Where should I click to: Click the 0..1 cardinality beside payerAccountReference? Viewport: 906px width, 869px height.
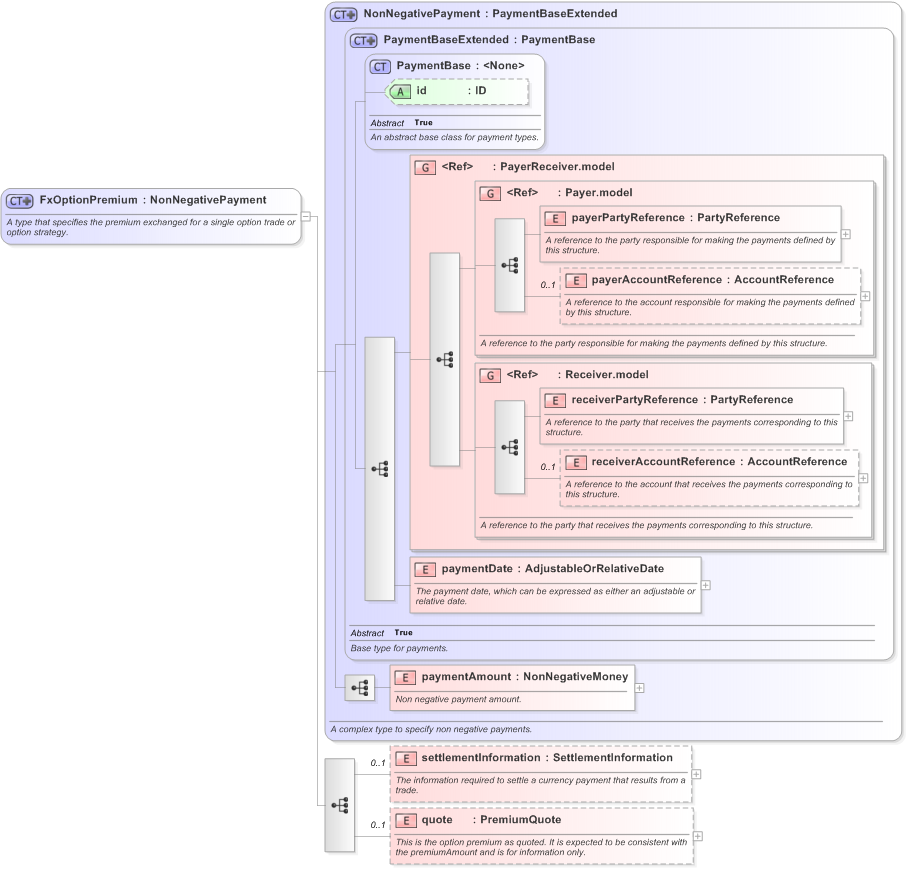click(x=548, y=285)
